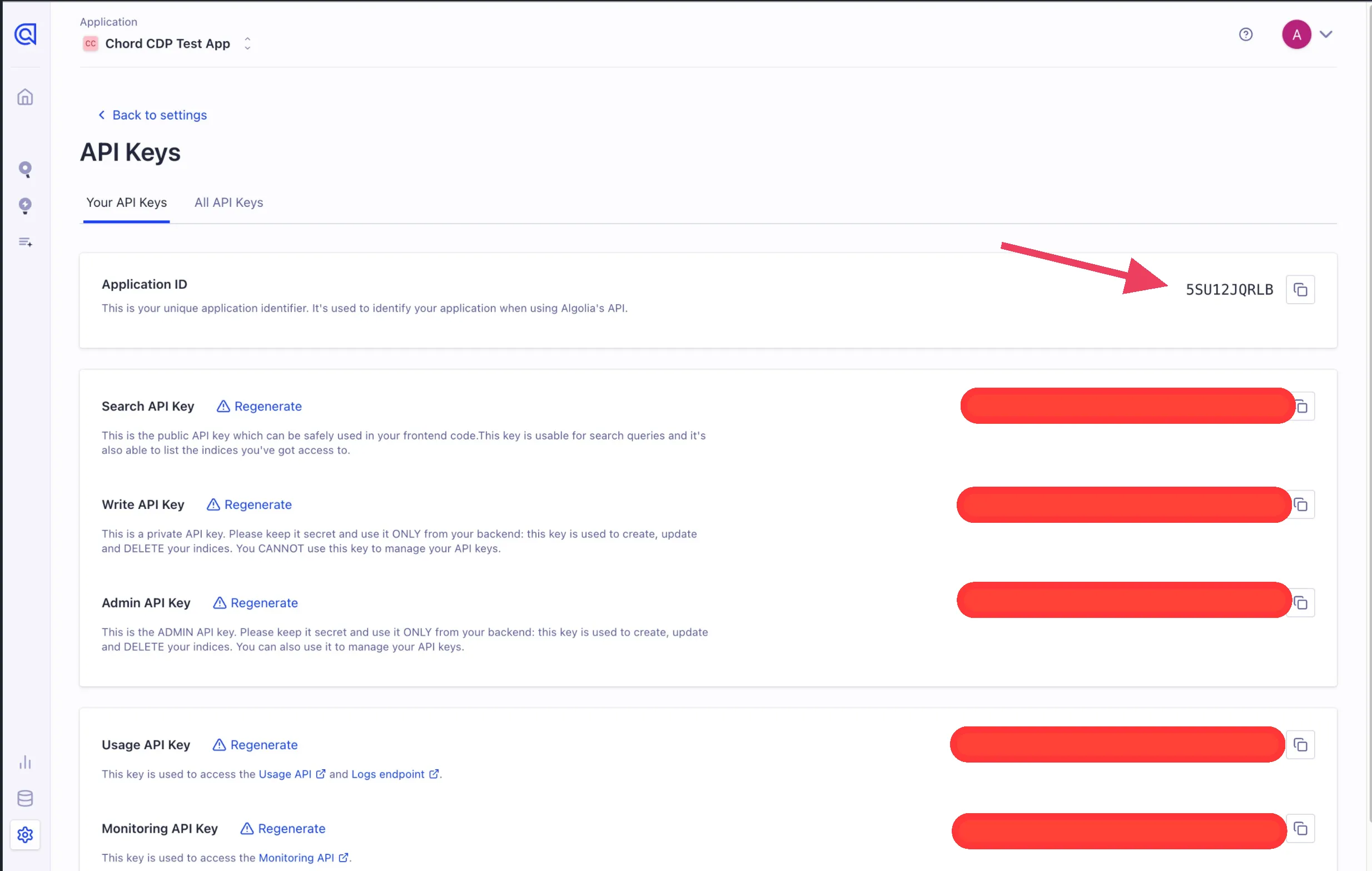The width and height of the screenshot is (1372, 871).
Task: Regenerate the Usage API Key
Action: point(255,744)
